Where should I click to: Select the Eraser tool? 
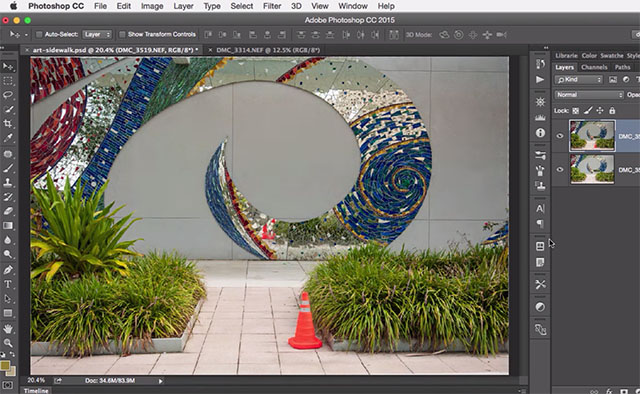click(x=8, y=211)
